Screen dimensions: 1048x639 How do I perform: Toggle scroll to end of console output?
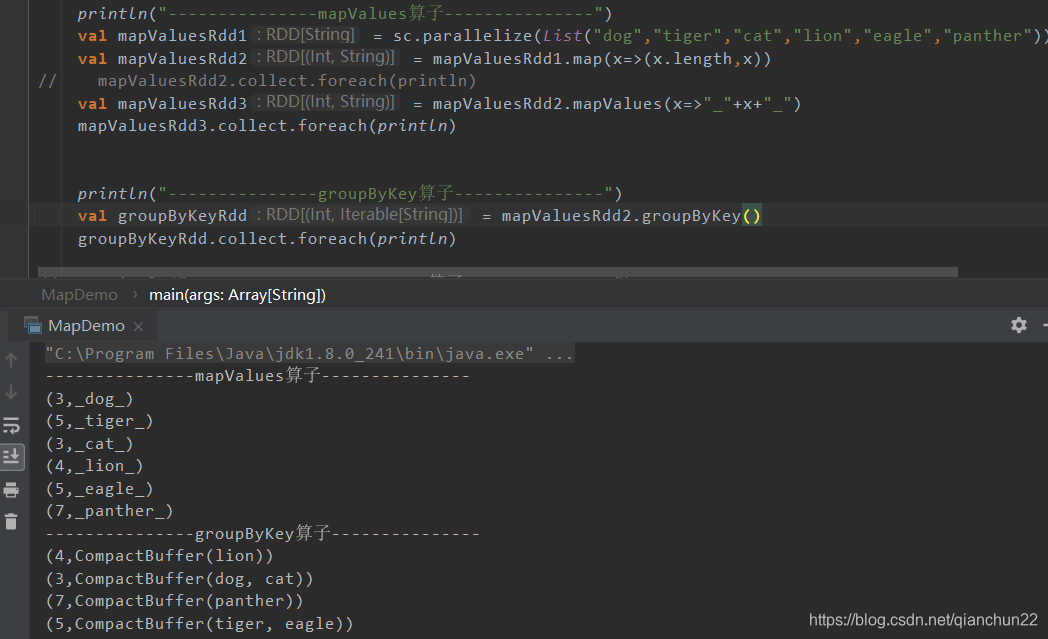(11, 457)
